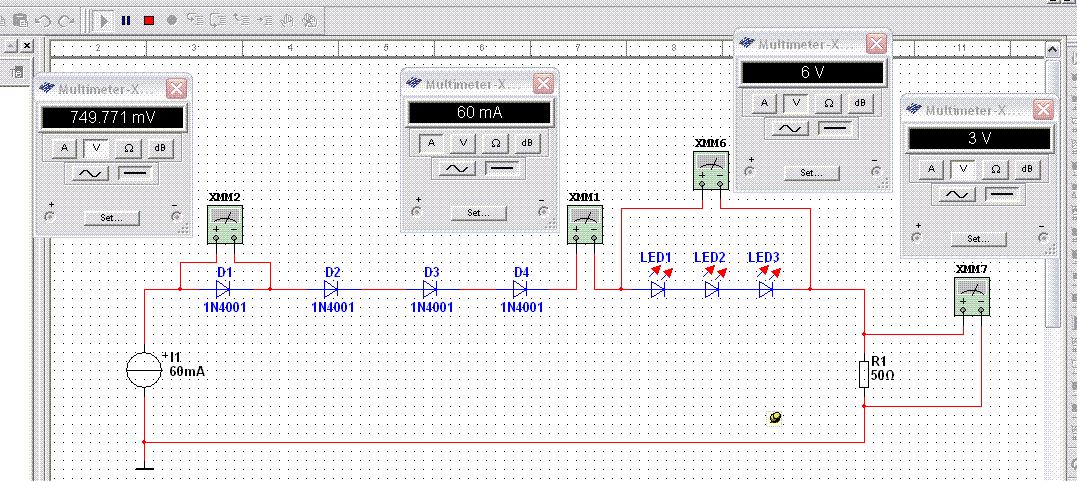Screen dimensions: 1077x481
Task: Click the '1N4001' label under D3
Action: click(431, 307)
